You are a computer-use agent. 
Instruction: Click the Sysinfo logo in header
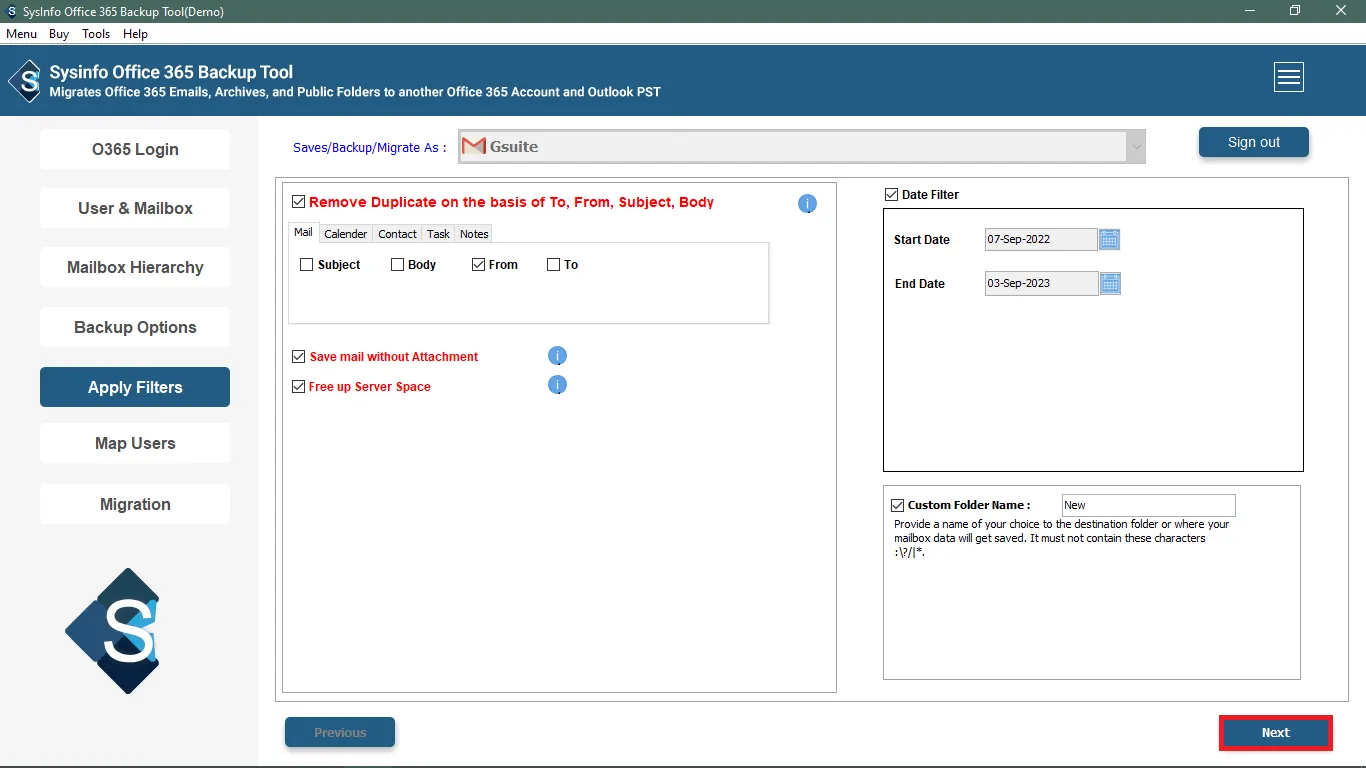coord(25,80)
